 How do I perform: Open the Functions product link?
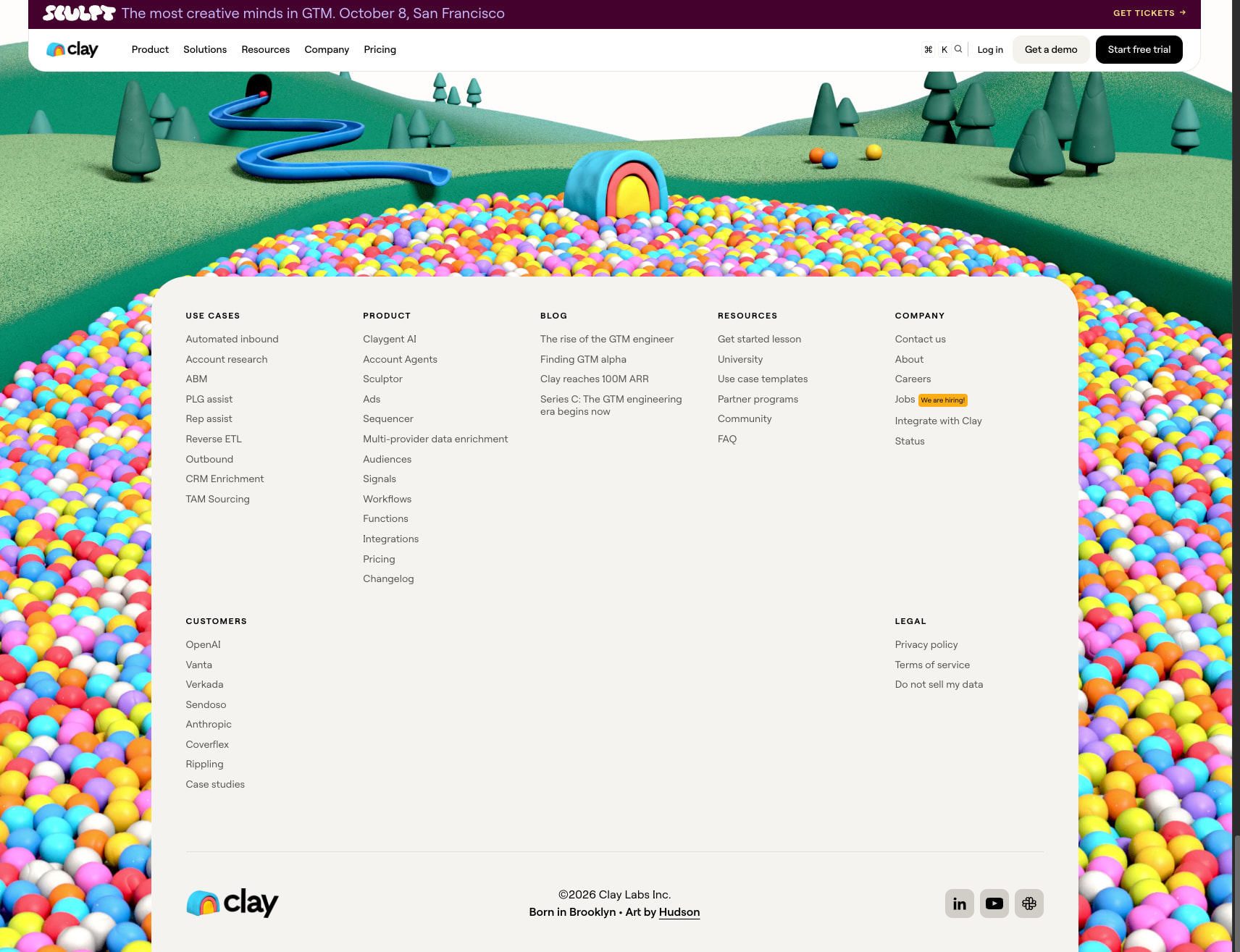tap(385, 518)
